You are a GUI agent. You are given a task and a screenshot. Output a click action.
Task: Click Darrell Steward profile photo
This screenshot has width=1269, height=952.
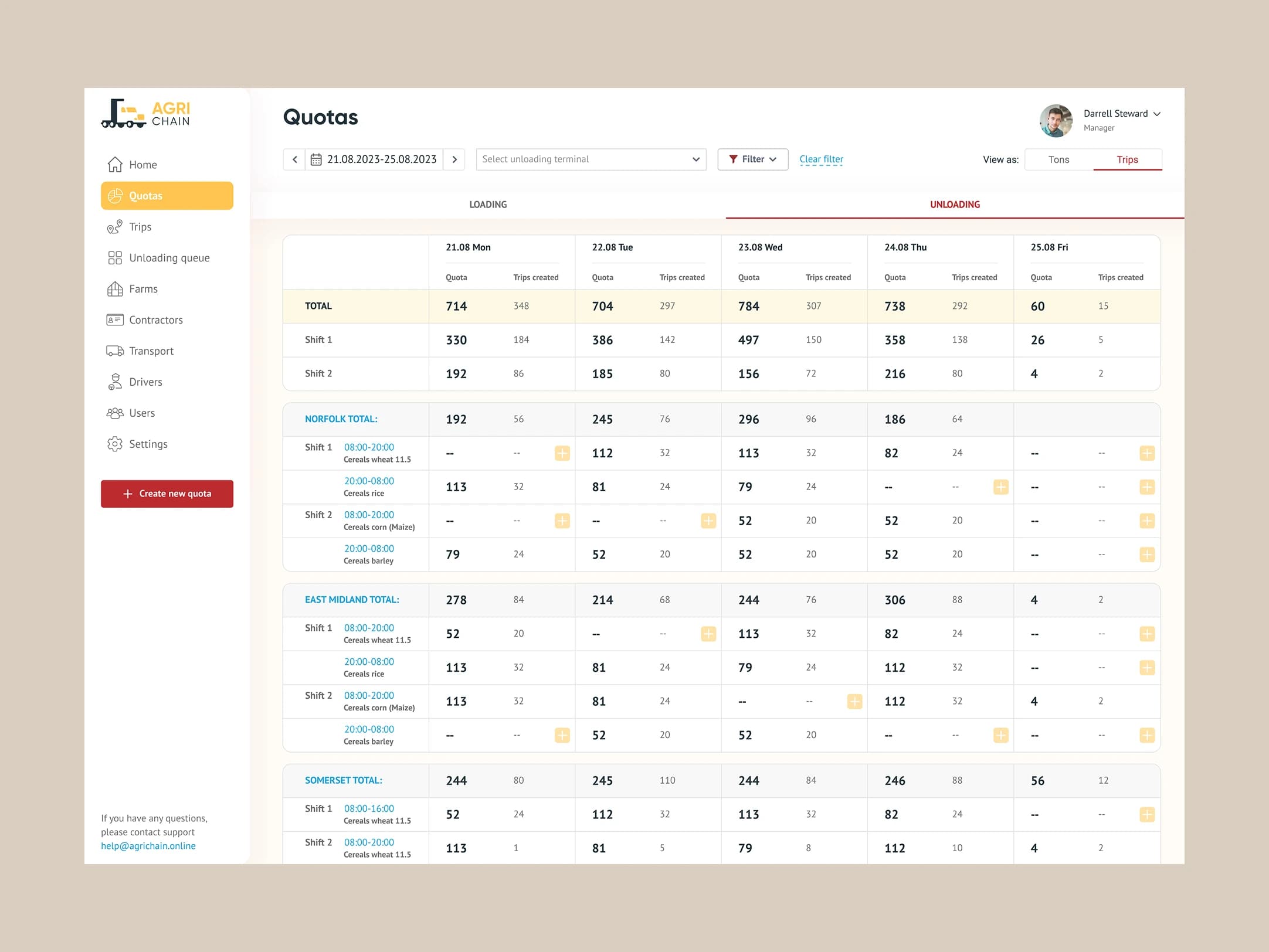pos(1056,121)
